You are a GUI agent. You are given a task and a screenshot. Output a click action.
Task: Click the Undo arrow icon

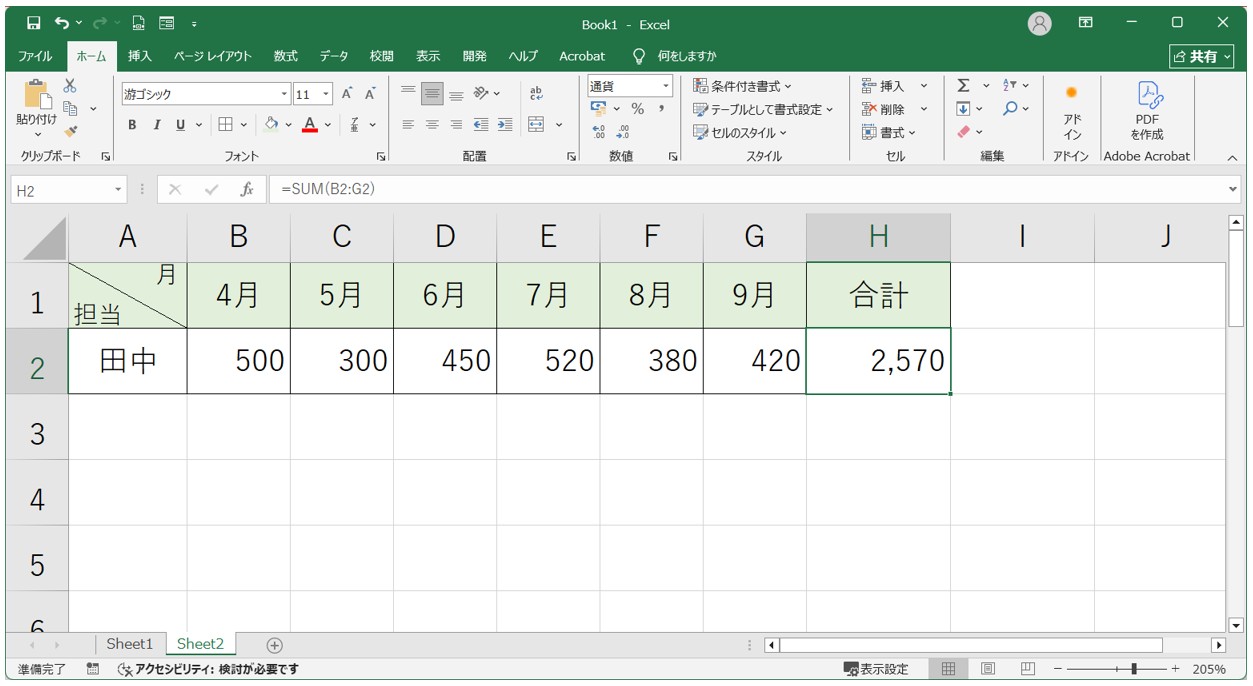(x=63, y=23)
